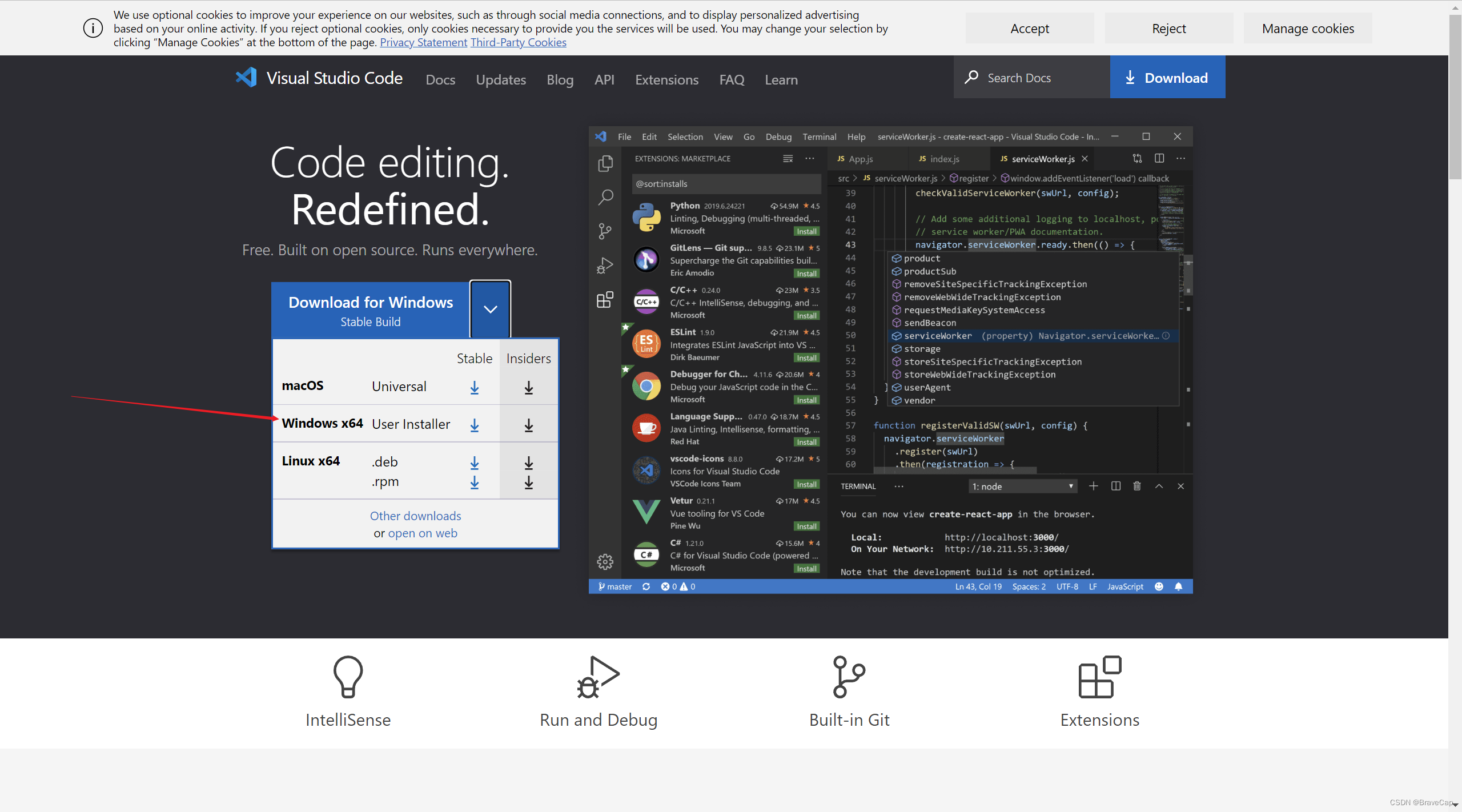Viewport: 1462px width, 812px height.
Task: Click the page vertical scrollbar thumb
Action: coord(1455,97)
